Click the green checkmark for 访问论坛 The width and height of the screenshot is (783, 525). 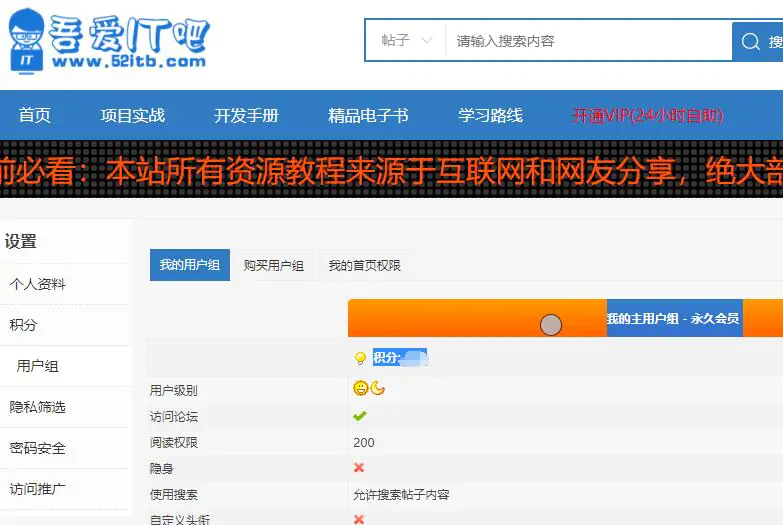[360, 416]
